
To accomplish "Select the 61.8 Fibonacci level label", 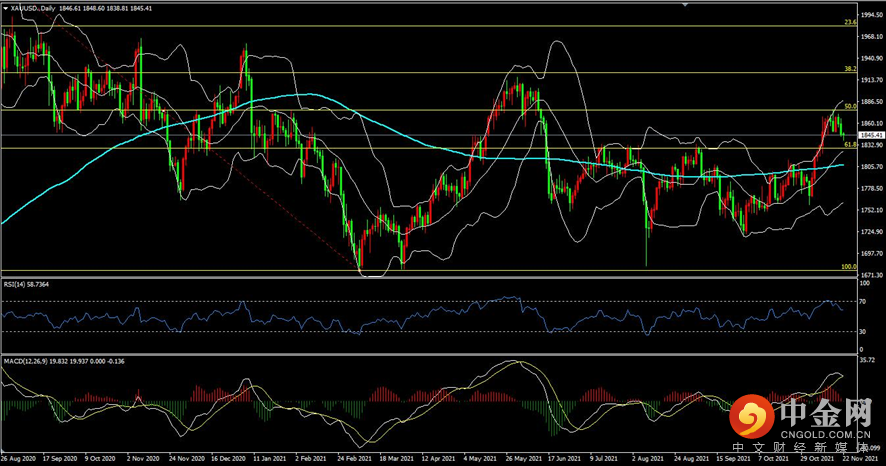I will coord(850,145).
